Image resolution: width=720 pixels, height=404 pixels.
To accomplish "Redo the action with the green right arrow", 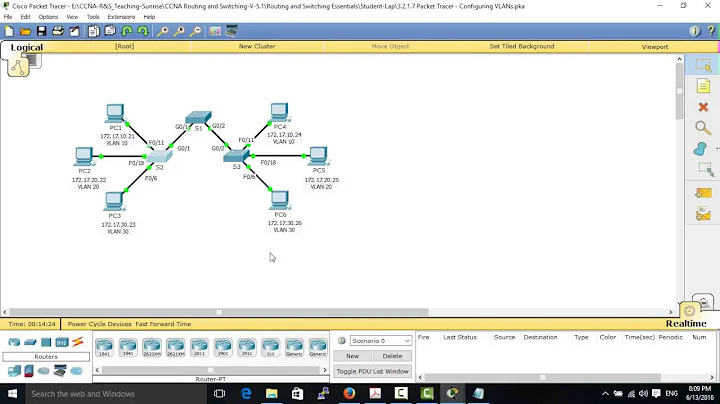I will [143, 31].
